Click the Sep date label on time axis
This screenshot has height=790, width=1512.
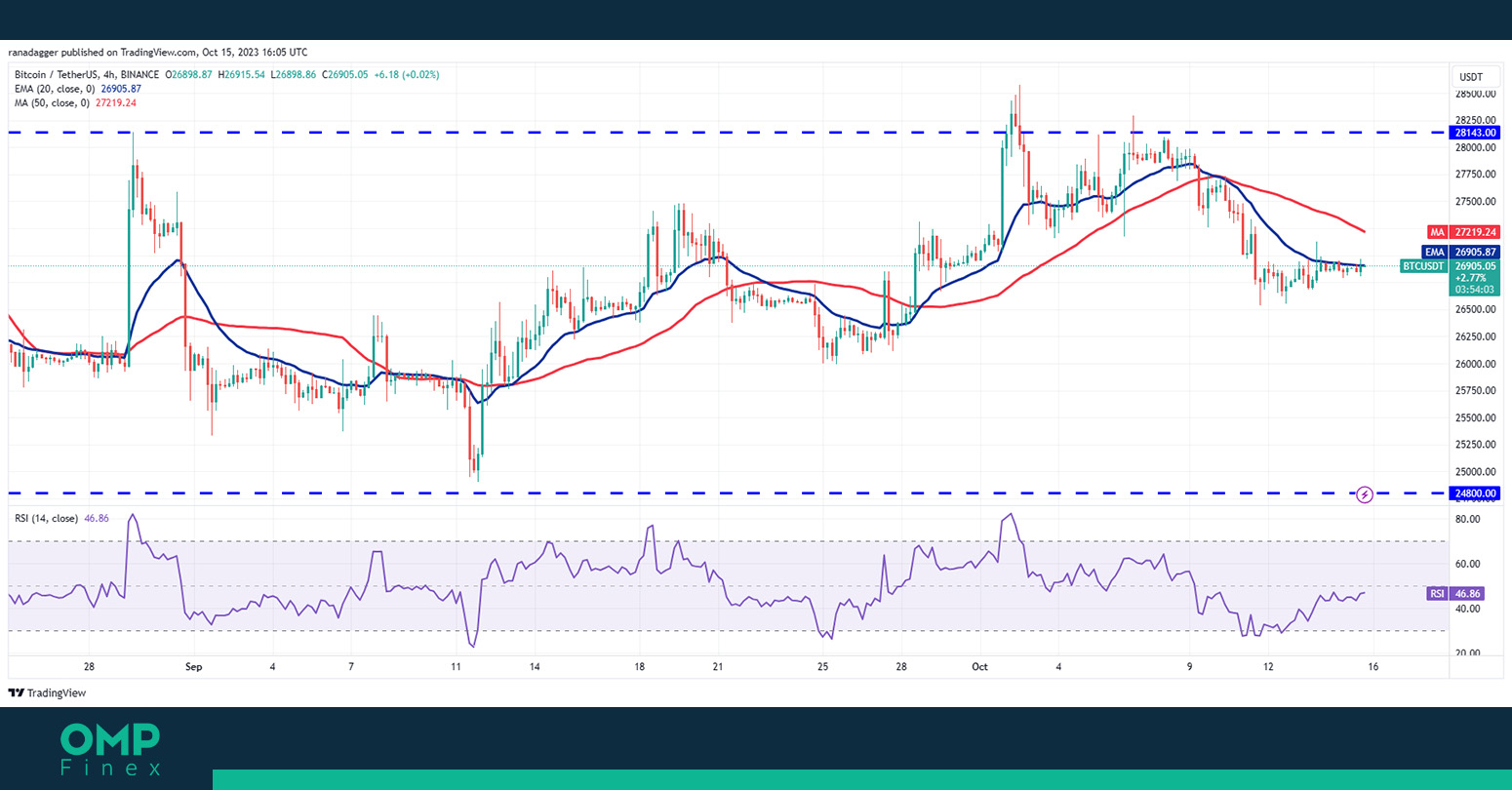(193, 667)
